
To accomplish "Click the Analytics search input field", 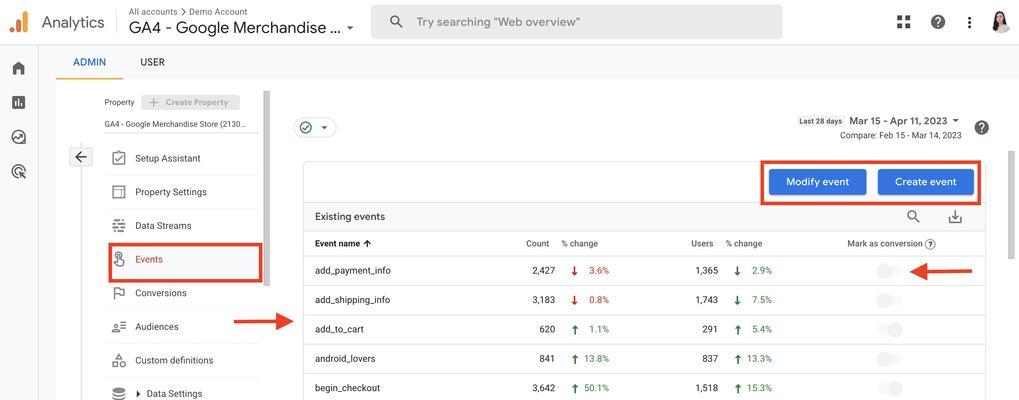I will pos(576,22).
